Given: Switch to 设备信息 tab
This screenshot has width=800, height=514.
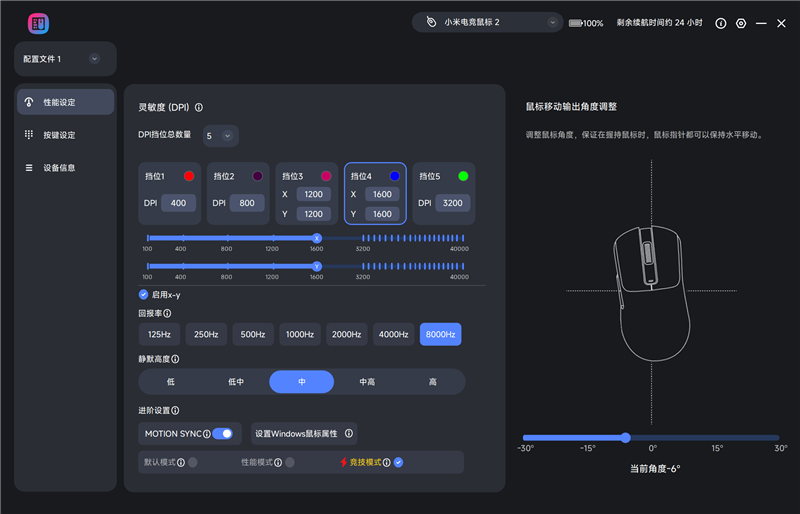Looking at the screenshot, I should coord(65,167).
